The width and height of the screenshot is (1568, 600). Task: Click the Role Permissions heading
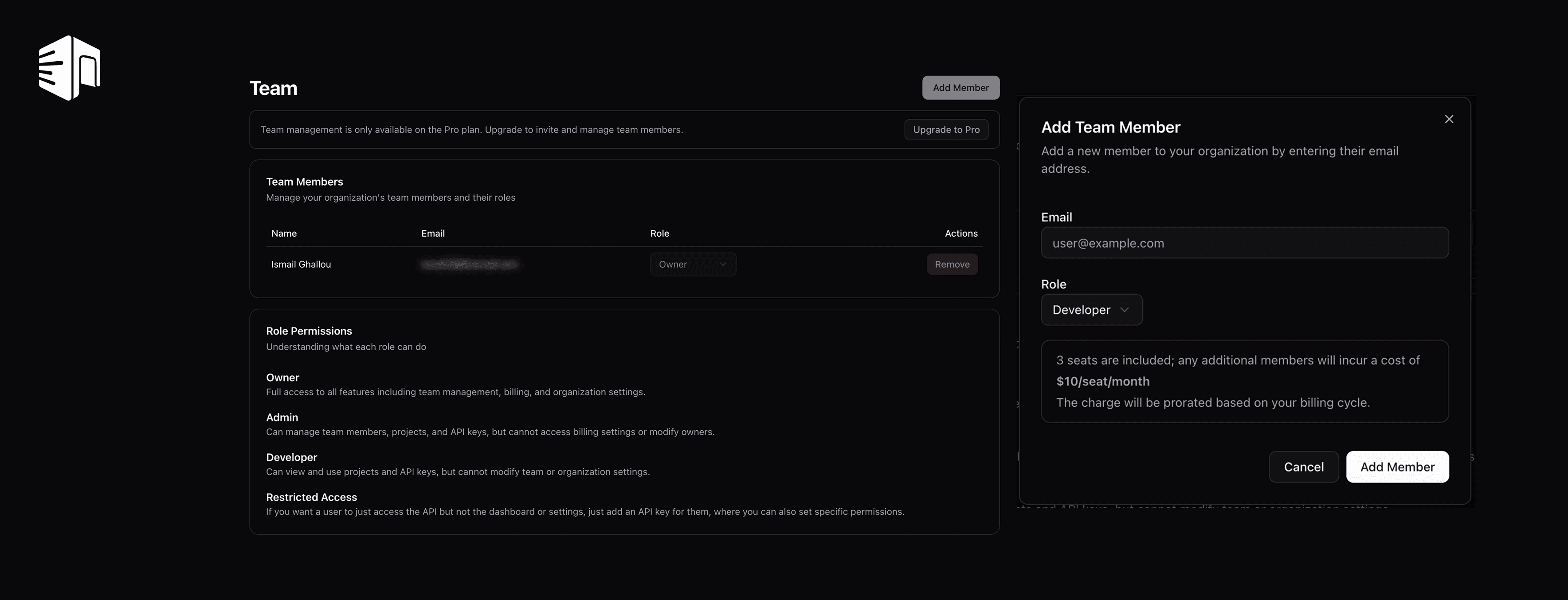tap(309, 331)
